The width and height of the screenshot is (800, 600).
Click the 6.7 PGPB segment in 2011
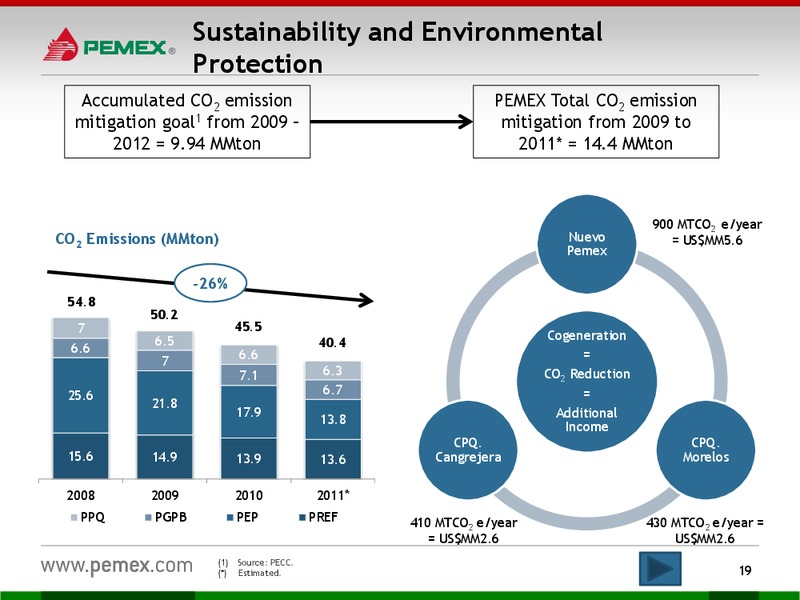point(333,390)
